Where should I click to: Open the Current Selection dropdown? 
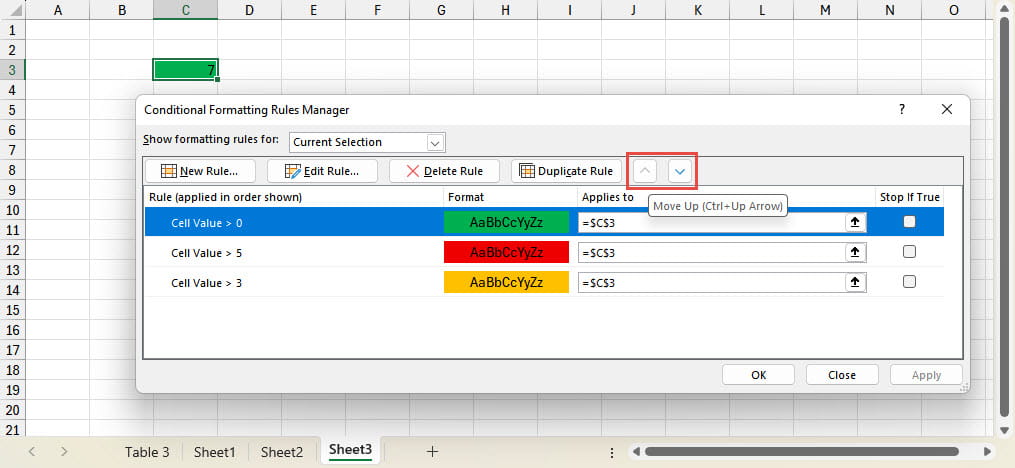[435, 142]
